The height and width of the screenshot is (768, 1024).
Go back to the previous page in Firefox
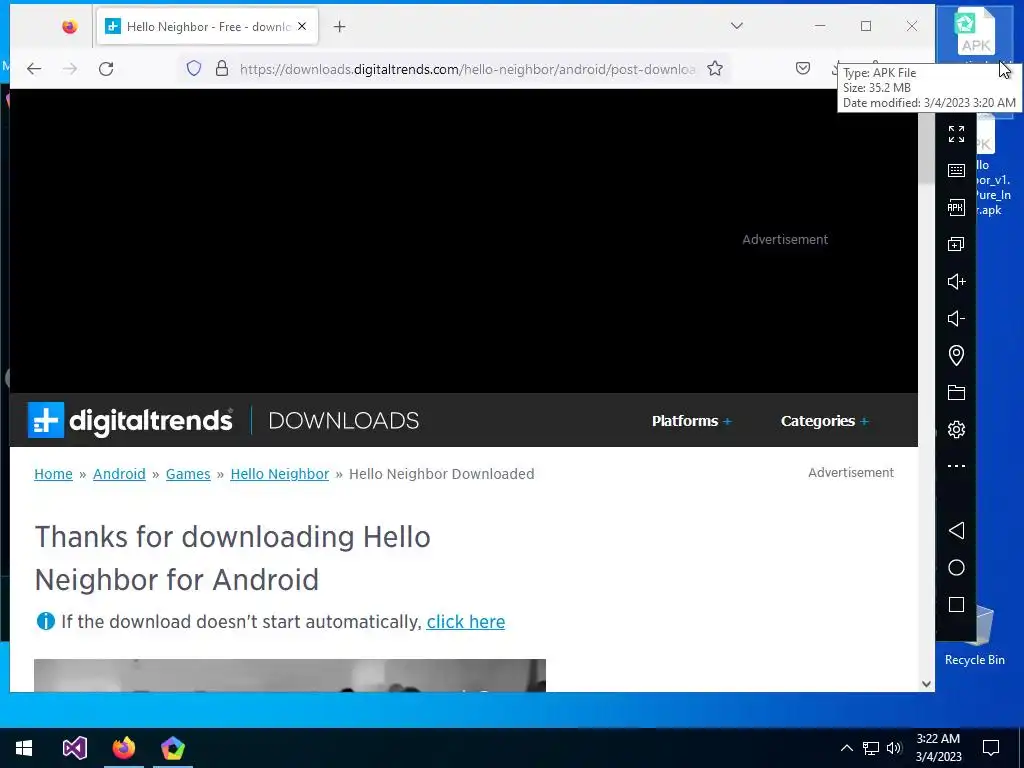(x=34, y=69)
